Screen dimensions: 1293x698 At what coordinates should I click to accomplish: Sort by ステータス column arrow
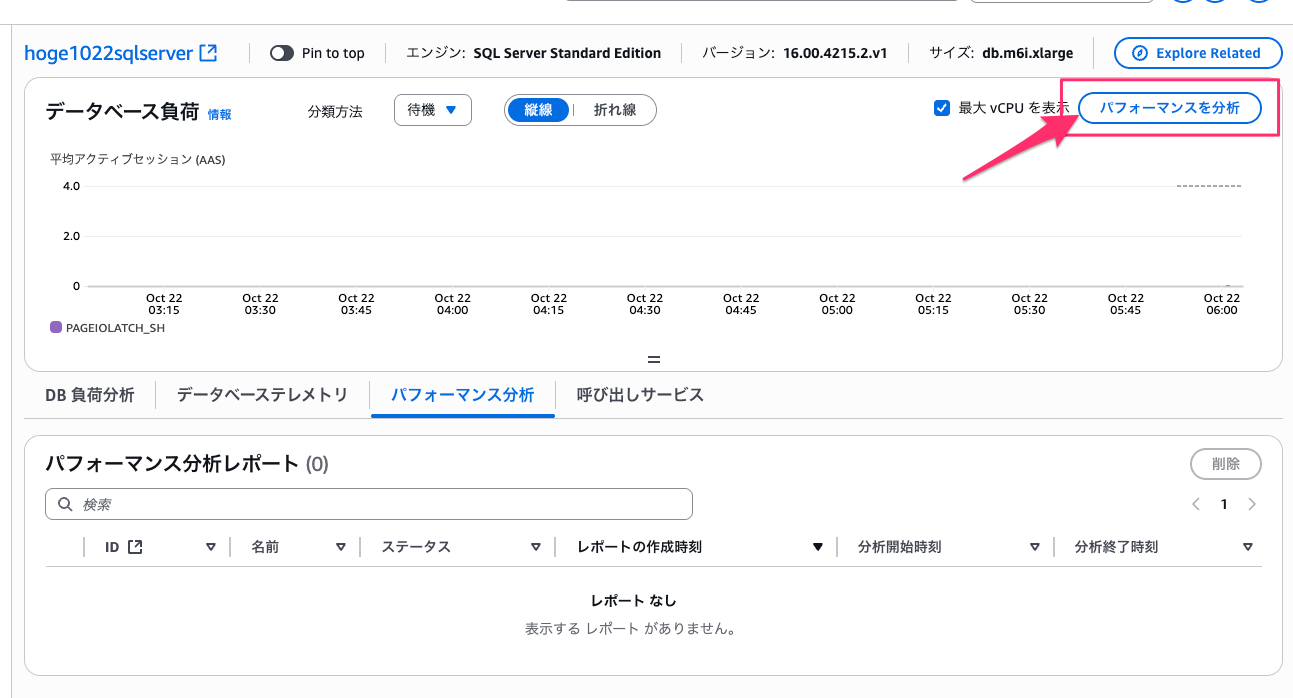pyautogui.click(x=536, y=547)
